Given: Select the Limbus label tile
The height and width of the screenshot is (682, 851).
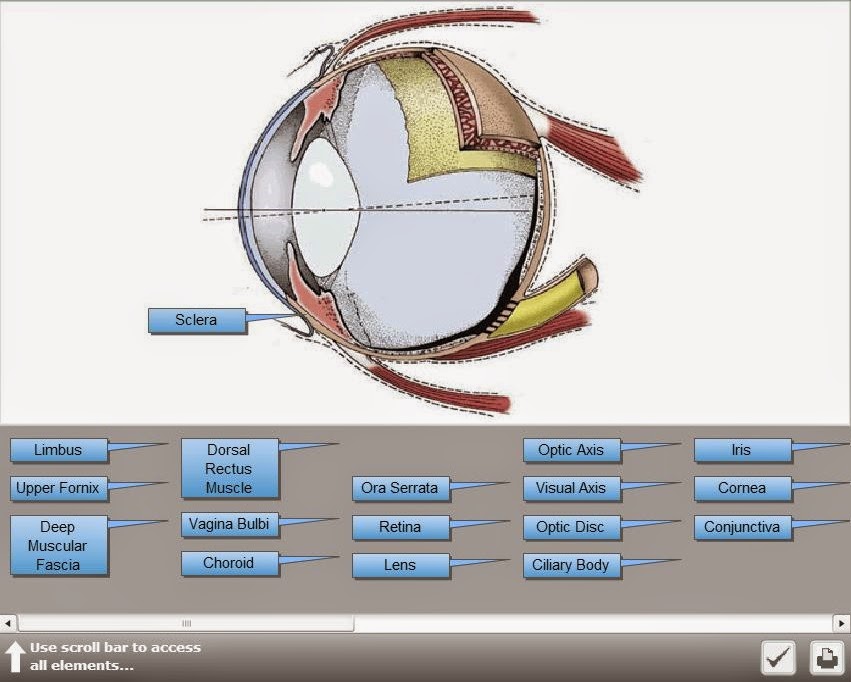Looking at the screenshot, I should pyautogui.click(x=57, y=450).
